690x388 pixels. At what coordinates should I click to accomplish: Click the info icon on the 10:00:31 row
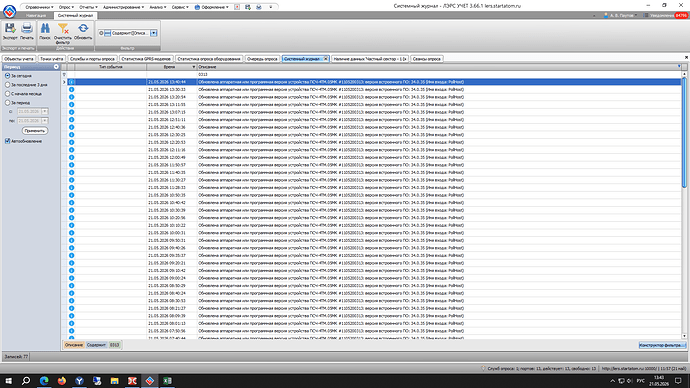pyautogui.click(x=71, y=233)
